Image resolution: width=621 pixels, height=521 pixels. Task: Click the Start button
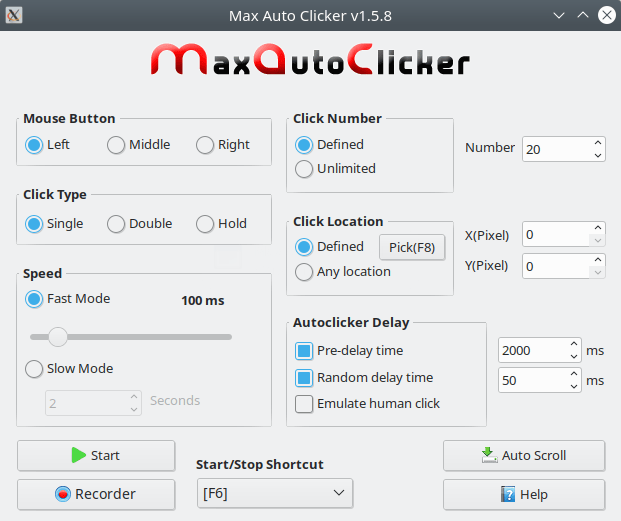point(96,456)
